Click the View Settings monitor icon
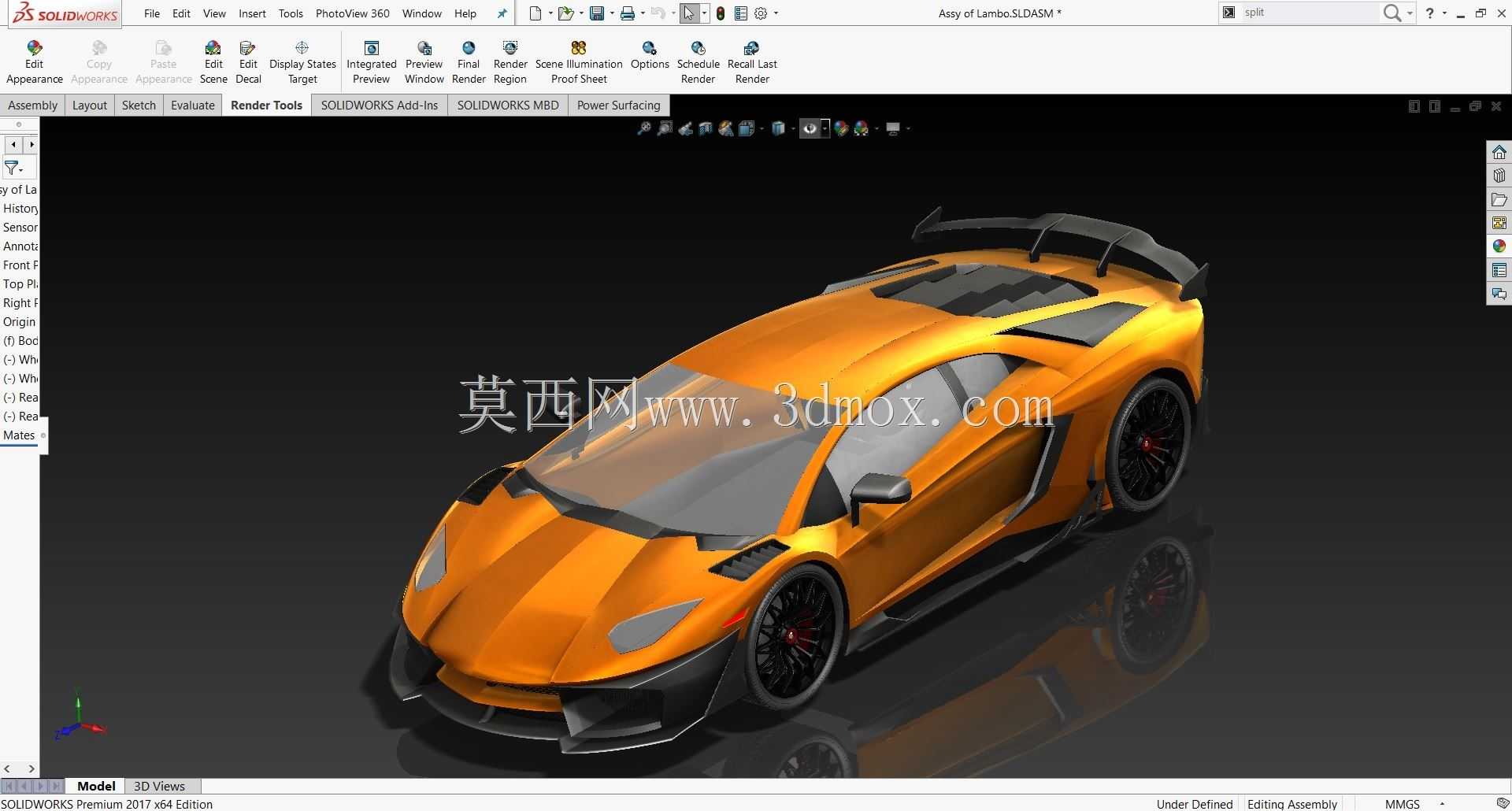This screenshot has height=811, width=1512. (x=893, y=128)
